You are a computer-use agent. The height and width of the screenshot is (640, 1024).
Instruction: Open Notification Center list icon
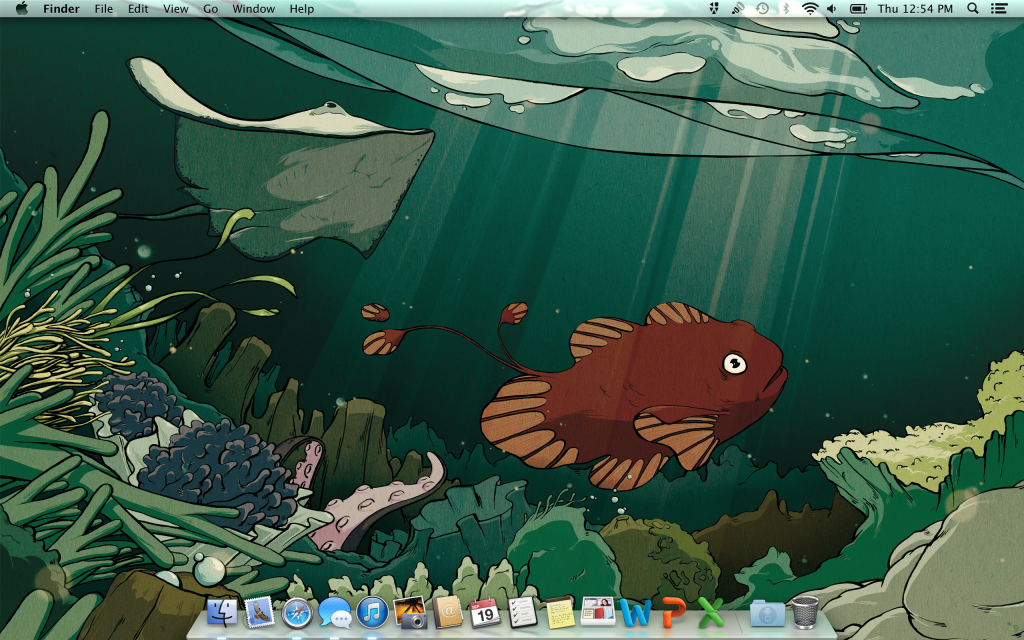[x=999, y=8]
